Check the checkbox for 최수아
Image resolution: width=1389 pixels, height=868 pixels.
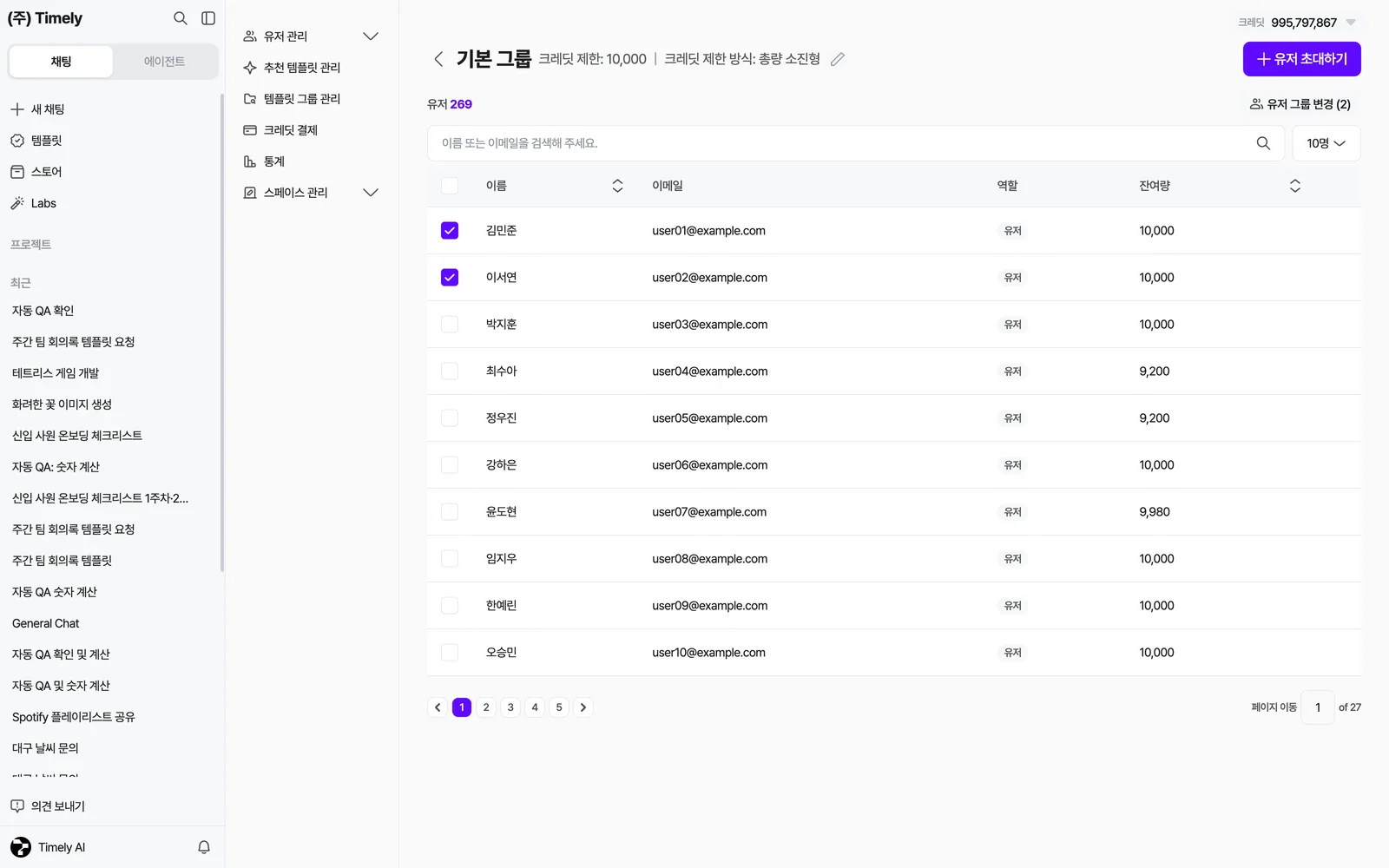[x=450, y=372]
